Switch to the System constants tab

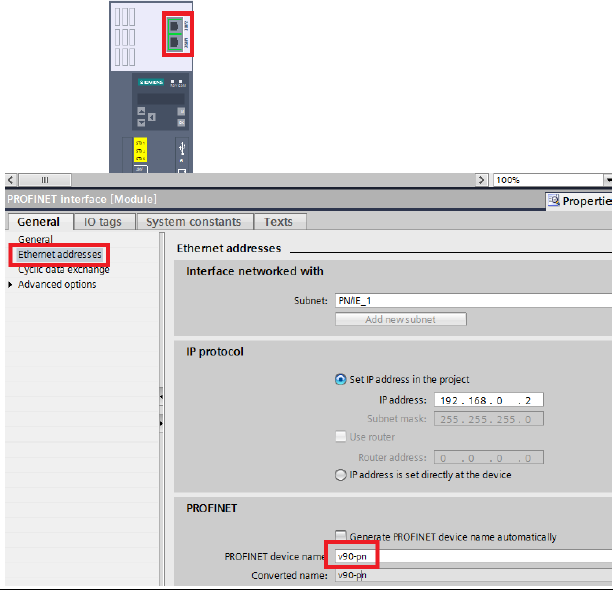point(193,222)
